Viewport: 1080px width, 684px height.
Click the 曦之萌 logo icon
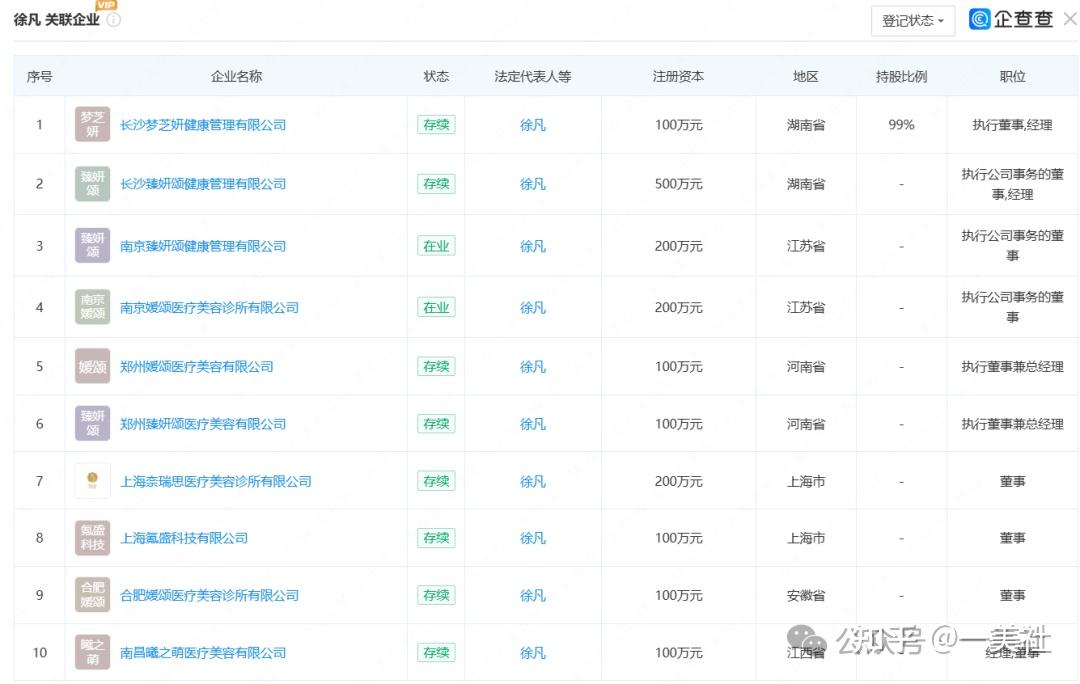(91, 651)
